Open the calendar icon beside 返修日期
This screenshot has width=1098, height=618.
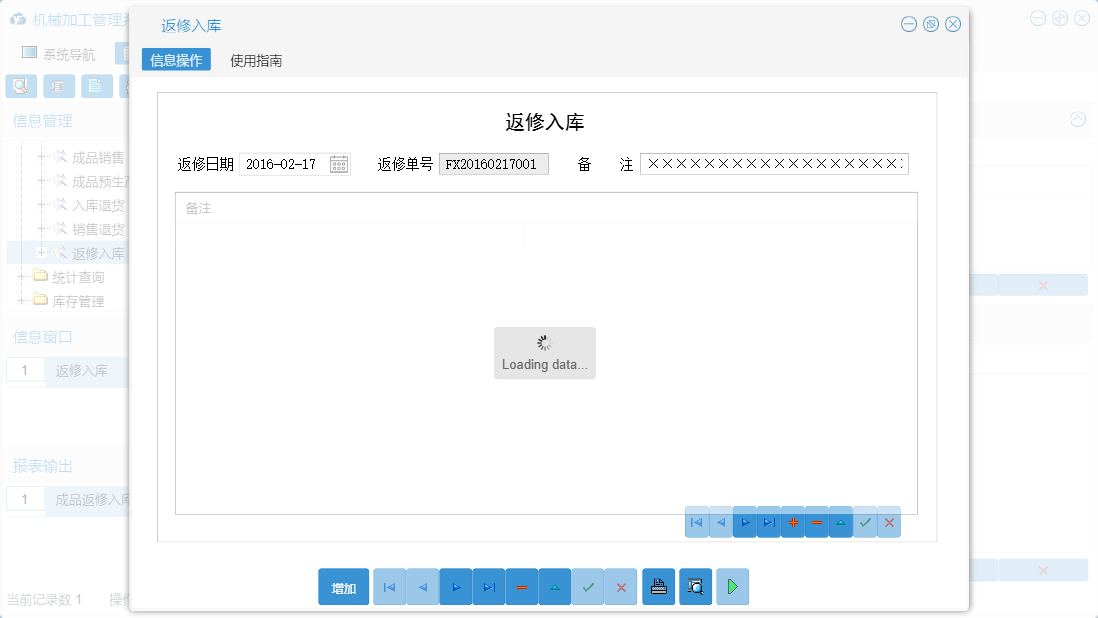click(338, 163)
